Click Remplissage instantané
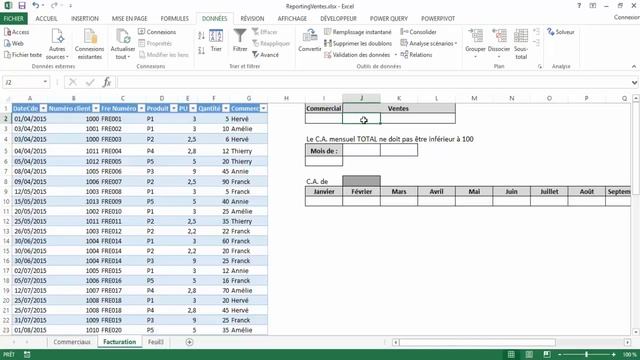The image size is (640, 360). pyautogui.click(x=358, y=32)
